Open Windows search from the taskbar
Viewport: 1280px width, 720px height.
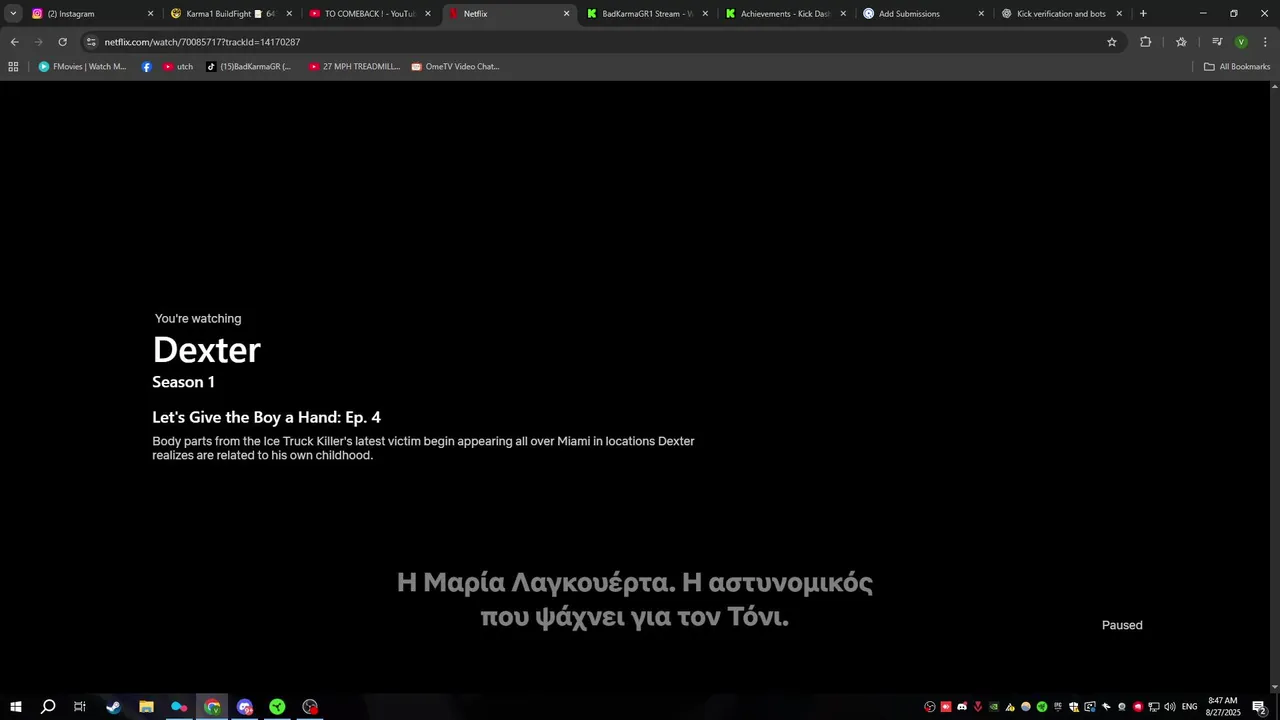tap(48, 707)
